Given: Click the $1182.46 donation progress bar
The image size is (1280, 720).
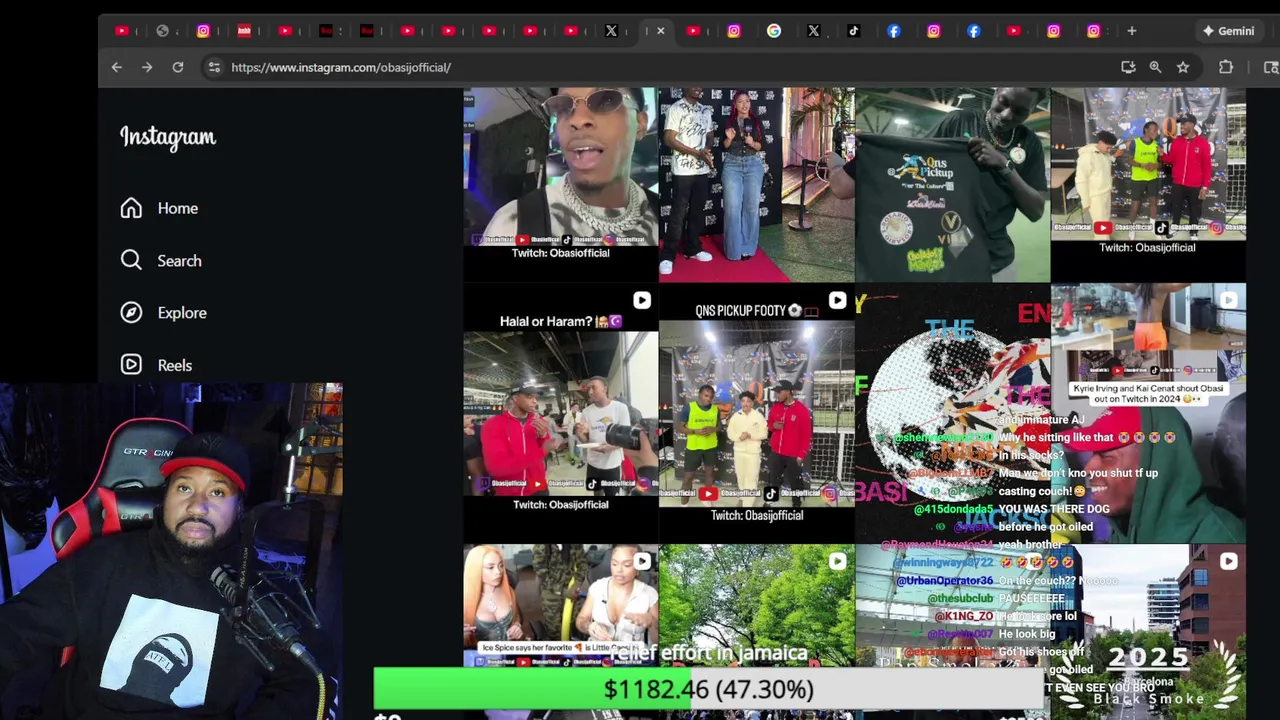Looking at the screenshot, I should point(708,689).
